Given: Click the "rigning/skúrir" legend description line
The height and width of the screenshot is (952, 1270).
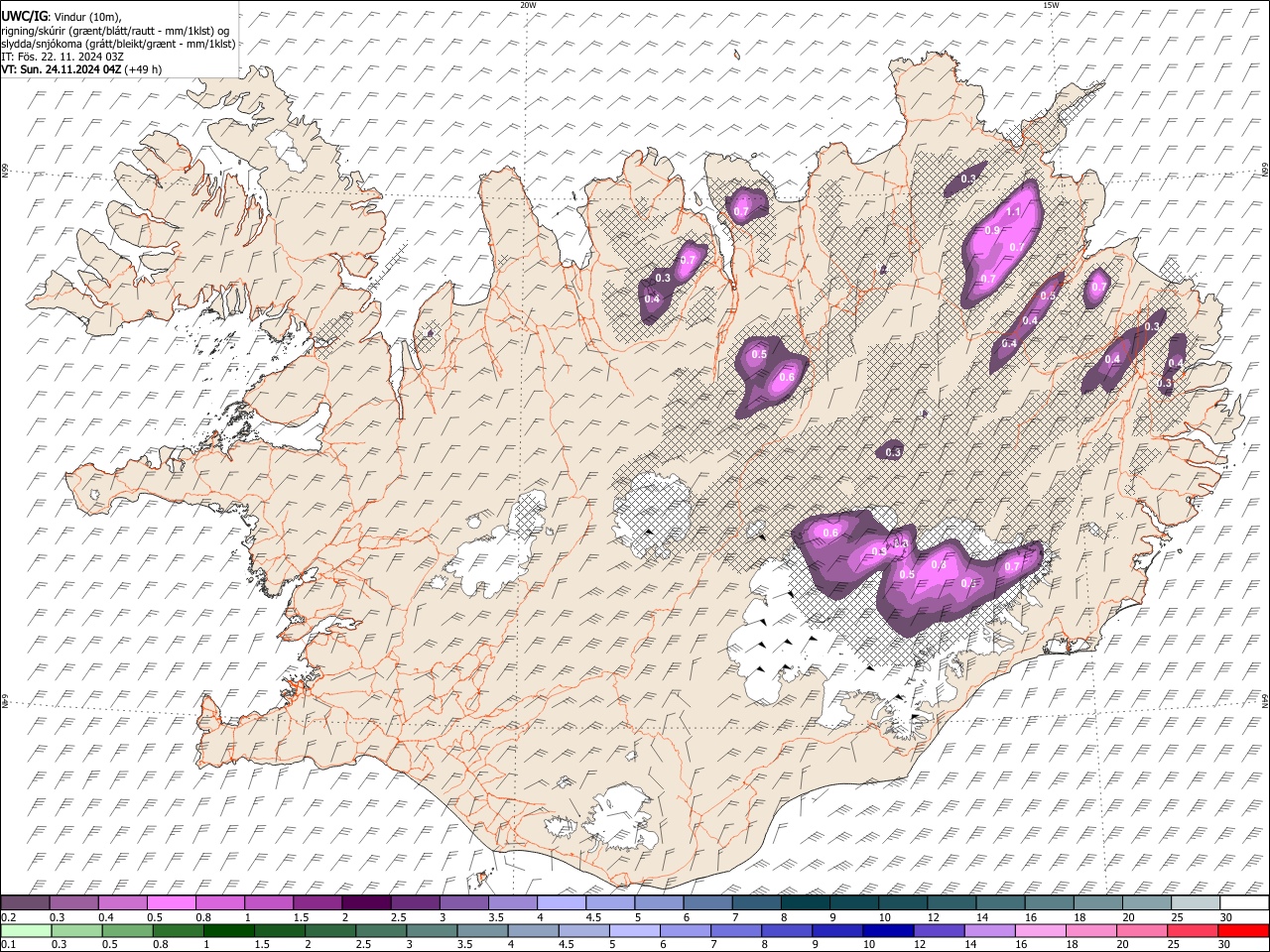Looking at the screenshot, I should (116, 30).
